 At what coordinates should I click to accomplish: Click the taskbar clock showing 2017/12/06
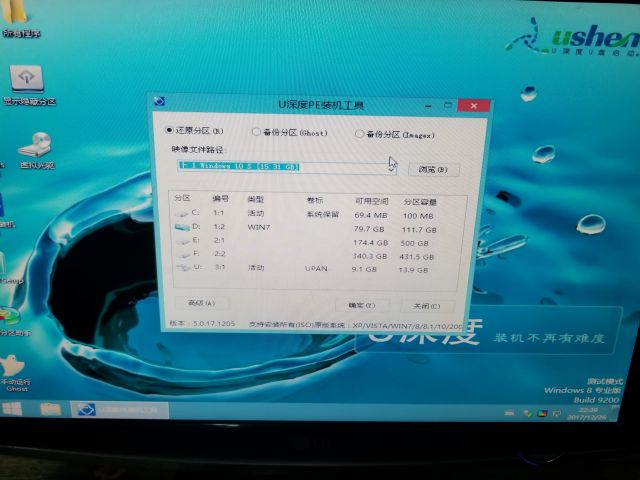(588, 413)
